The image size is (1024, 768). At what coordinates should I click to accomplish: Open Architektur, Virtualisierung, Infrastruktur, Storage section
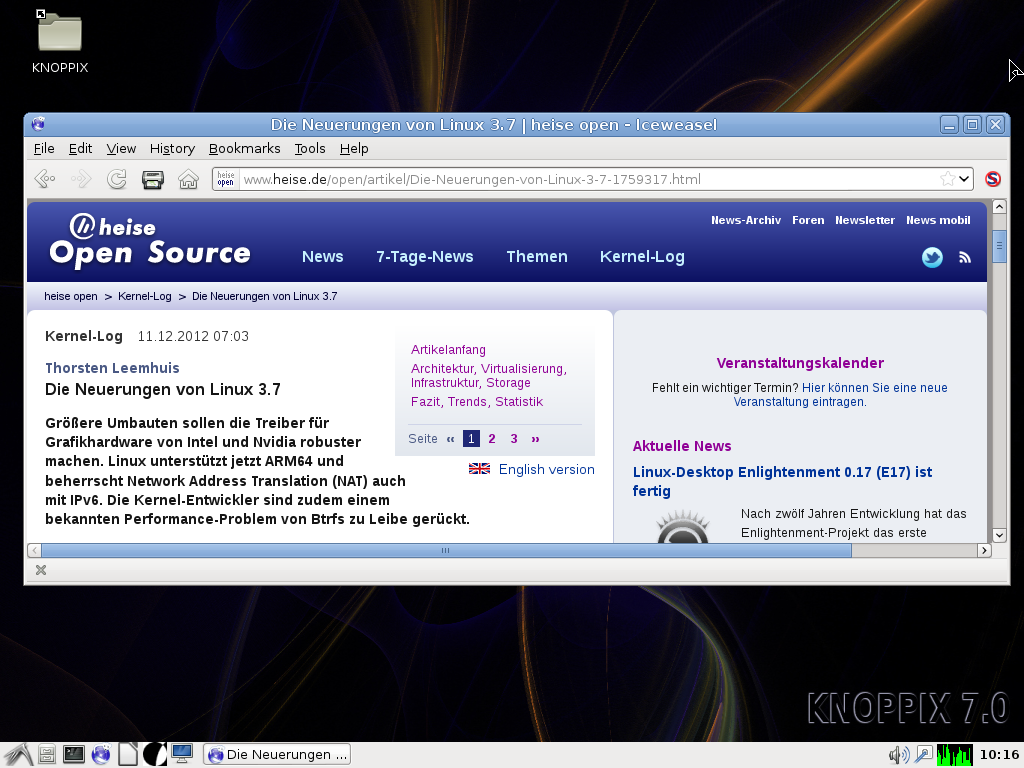[488, 376]
